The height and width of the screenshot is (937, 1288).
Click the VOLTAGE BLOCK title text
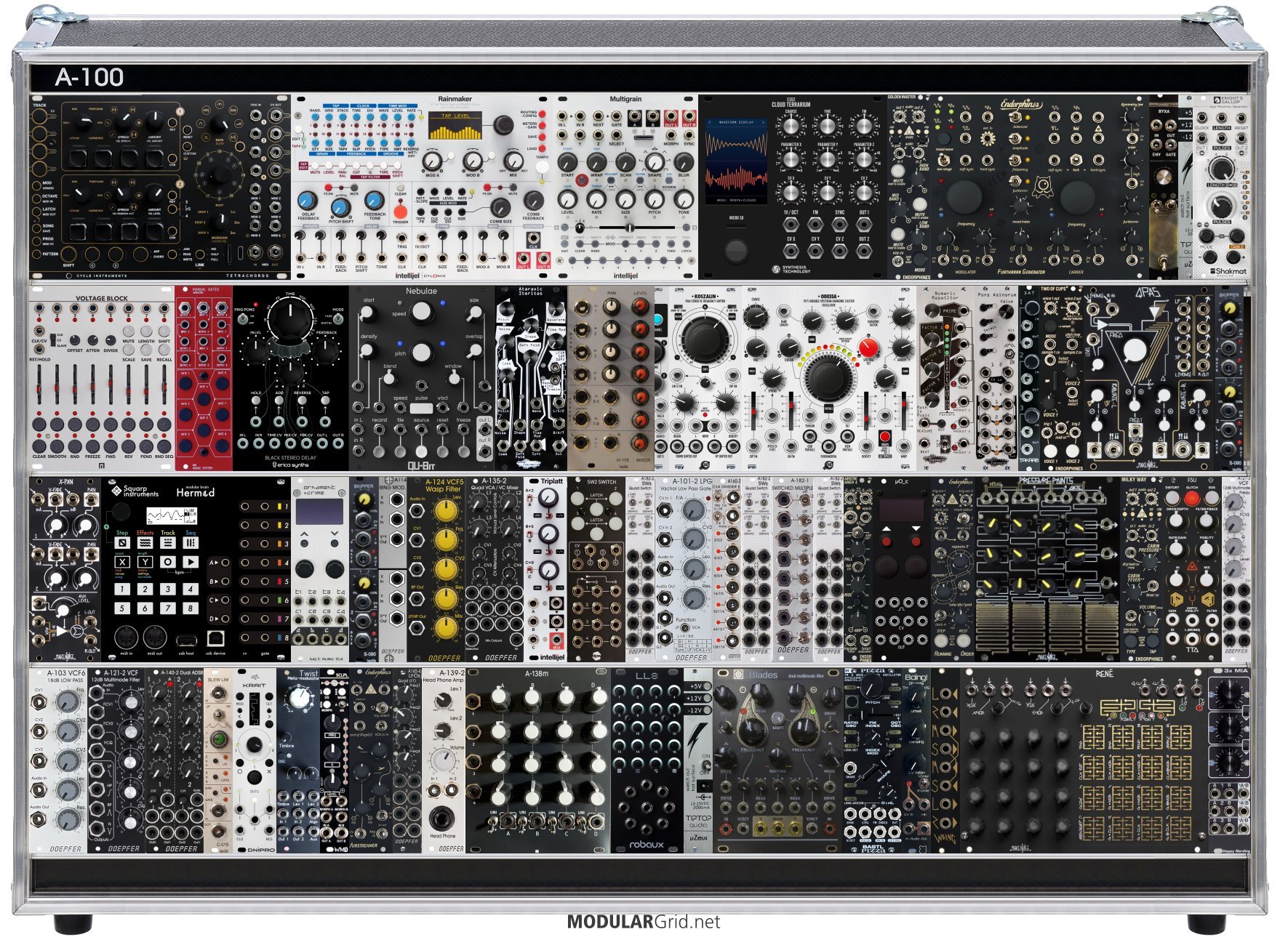[x=101, y=298]
